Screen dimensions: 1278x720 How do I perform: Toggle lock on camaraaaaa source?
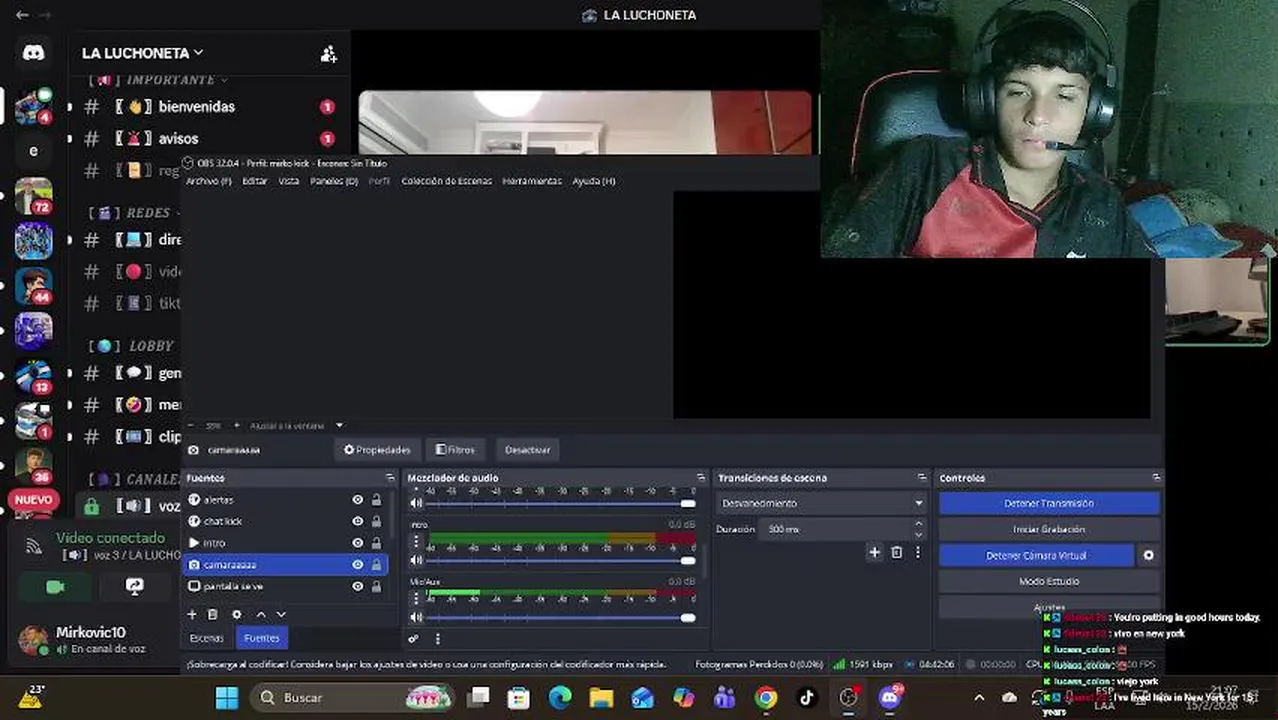pos(376,565)
